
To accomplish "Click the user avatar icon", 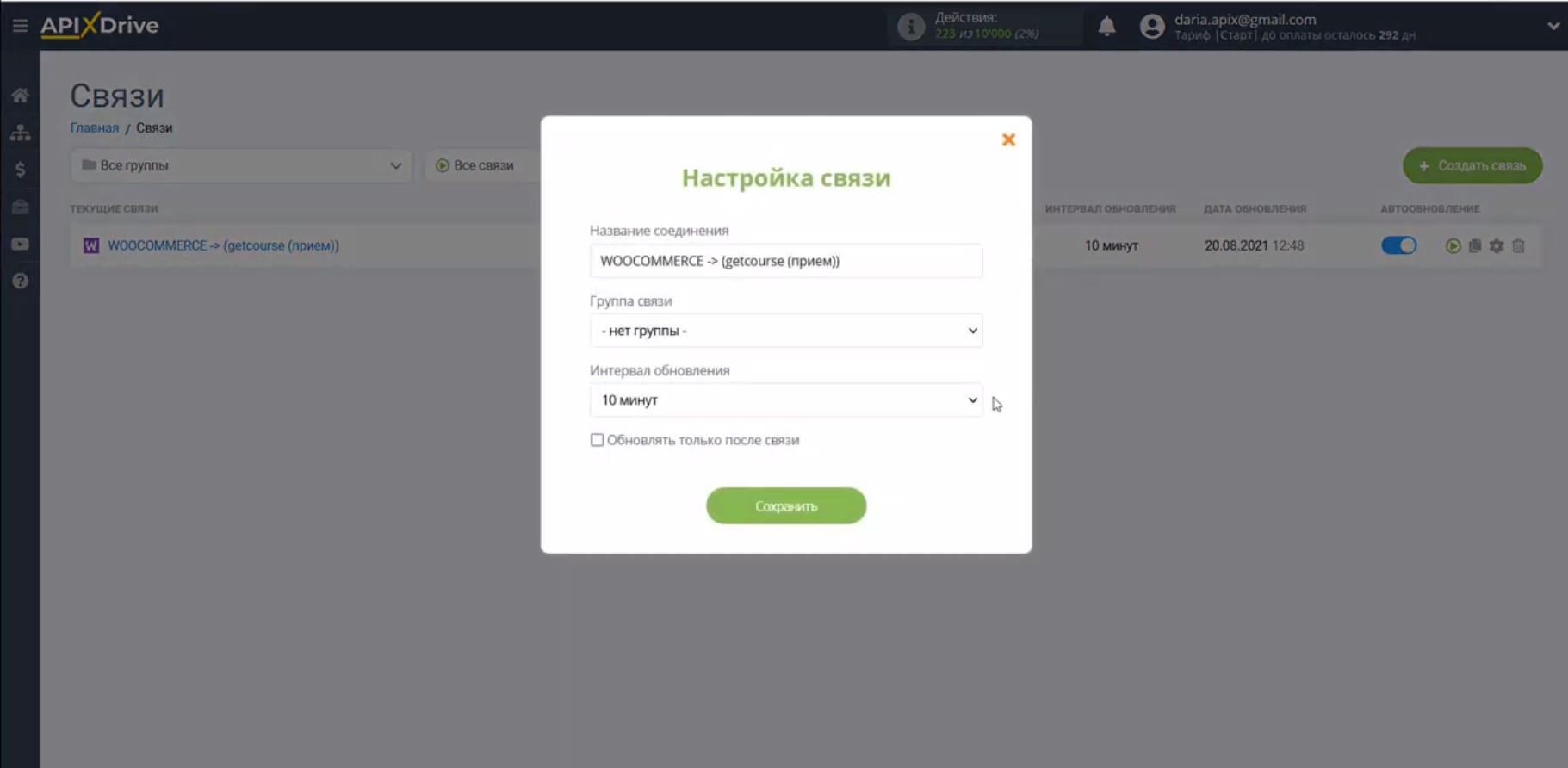I will pyautogui.click(x=1152, y=27).
